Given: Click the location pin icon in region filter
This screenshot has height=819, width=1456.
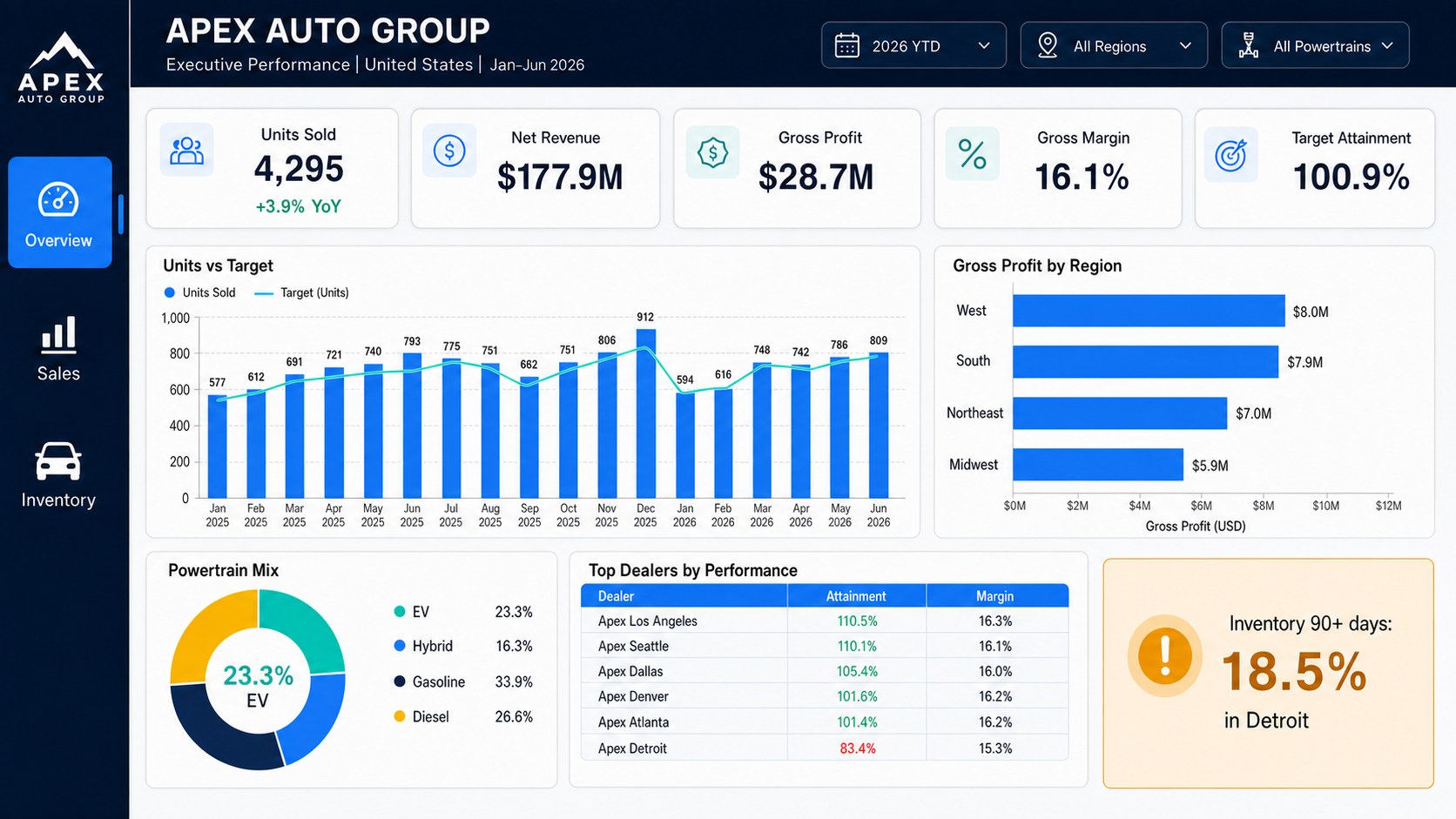Looking at the screenshot, I should coord(1048,45).
